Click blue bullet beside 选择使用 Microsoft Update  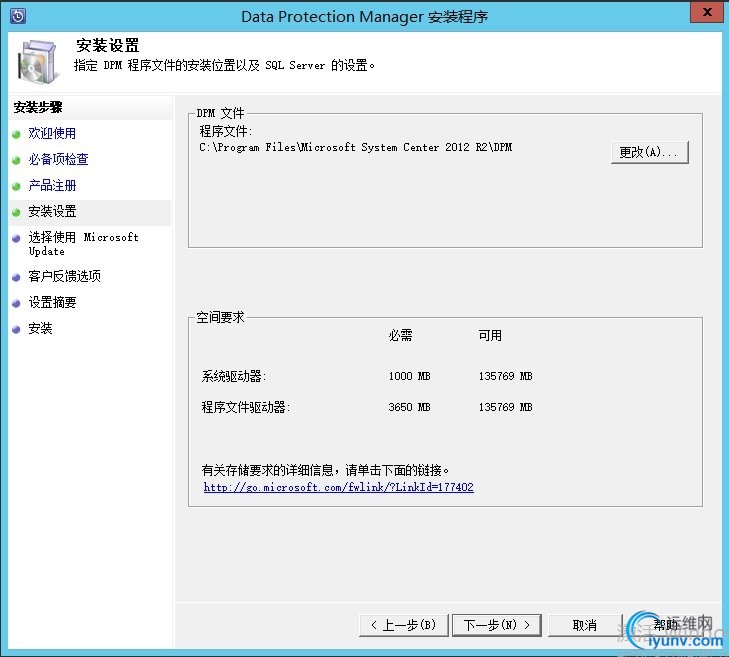tap(16, 239)
